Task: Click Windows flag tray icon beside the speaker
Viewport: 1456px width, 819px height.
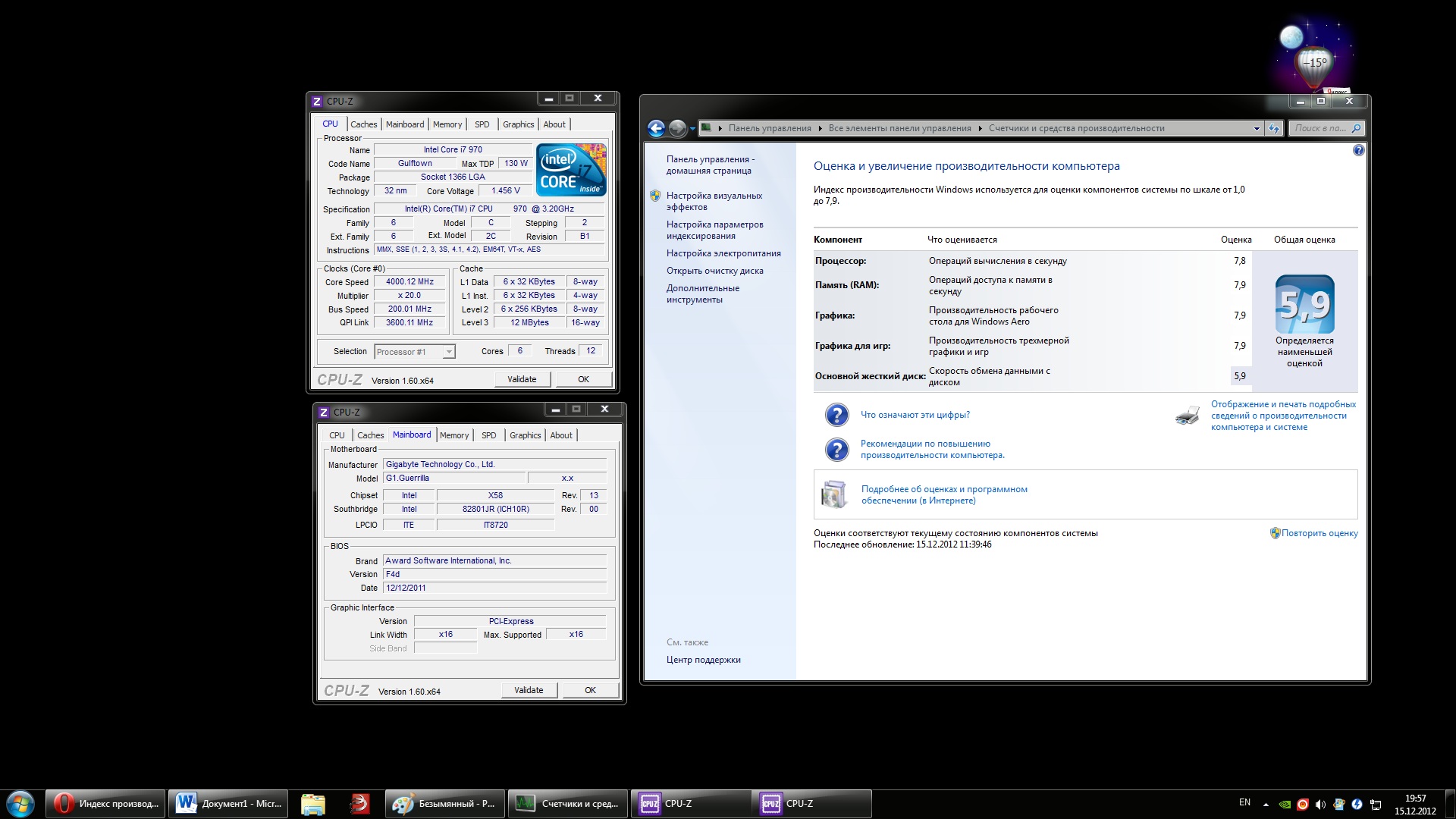Action: click(1338, 805)
